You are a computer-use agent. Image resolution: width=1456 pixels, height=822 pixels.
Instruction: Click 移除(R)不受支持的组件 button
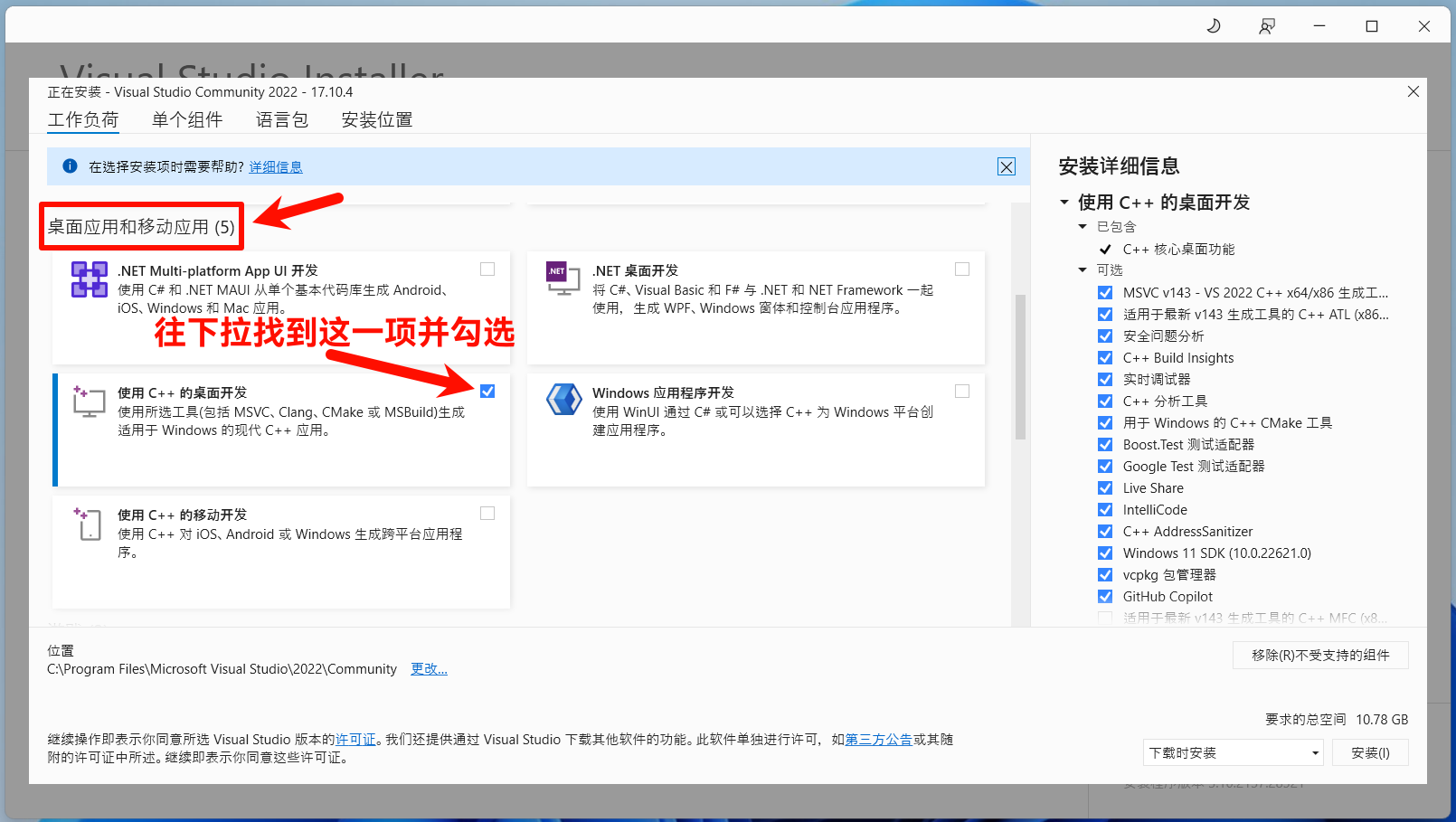coord(1320,656)
